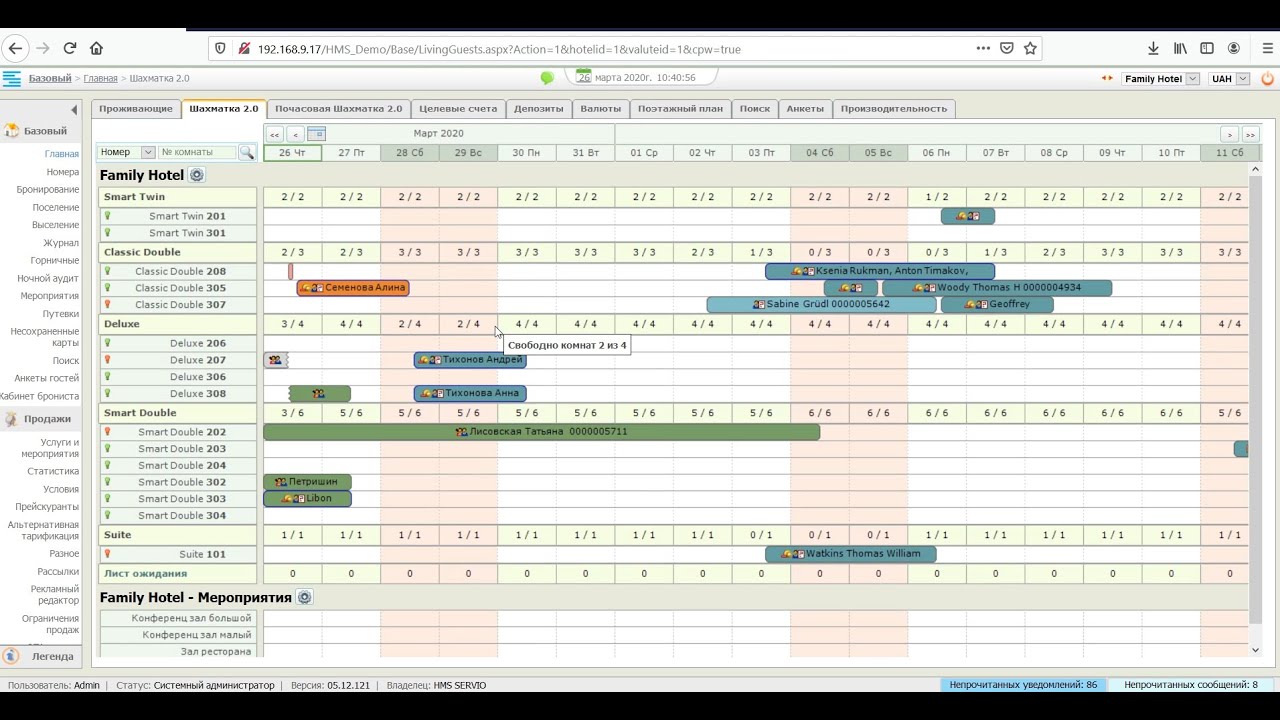Click Firefox reload page icon
The image size is (1280, 720).
(70, 48)
